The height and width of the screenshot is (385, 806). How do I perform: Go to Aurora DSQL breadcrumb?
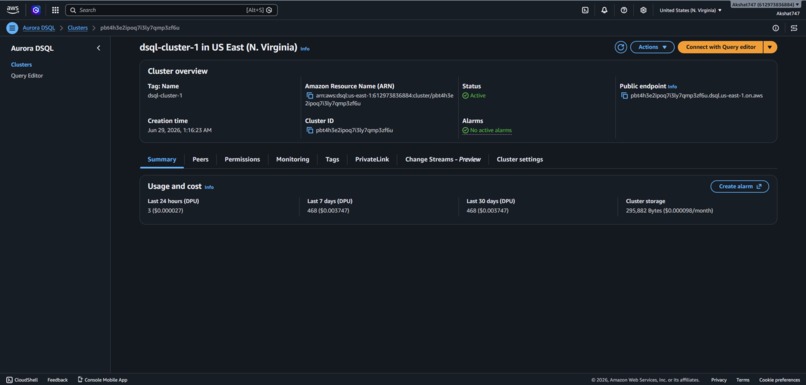(x=39, y=28)
